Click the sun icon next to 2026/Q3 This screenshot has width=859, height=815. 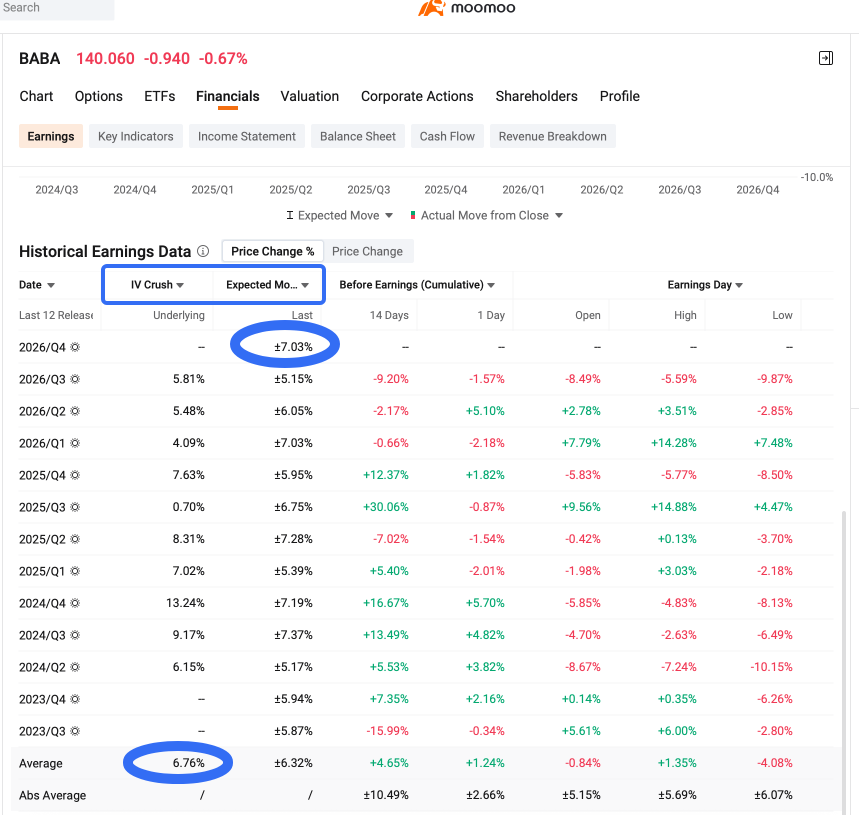point(75,379)
